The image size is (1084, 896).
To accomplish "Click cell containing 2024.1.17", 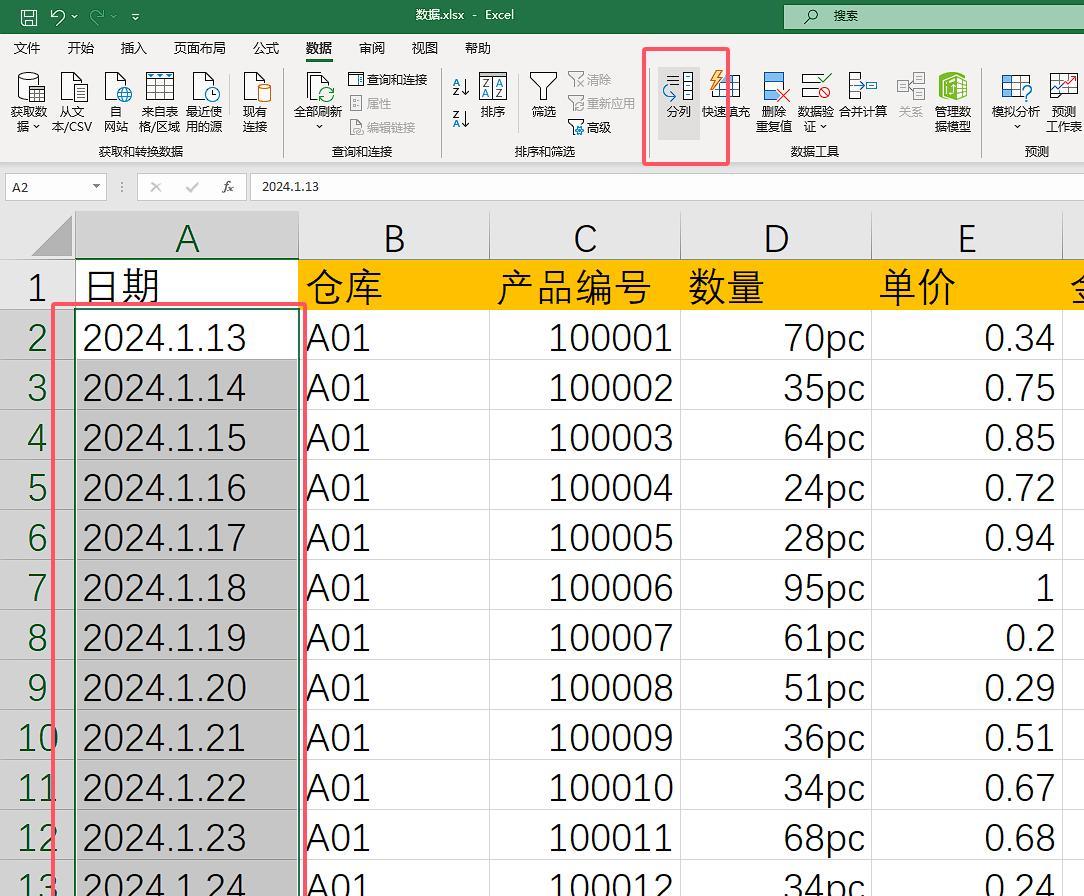I will [187, 537].
